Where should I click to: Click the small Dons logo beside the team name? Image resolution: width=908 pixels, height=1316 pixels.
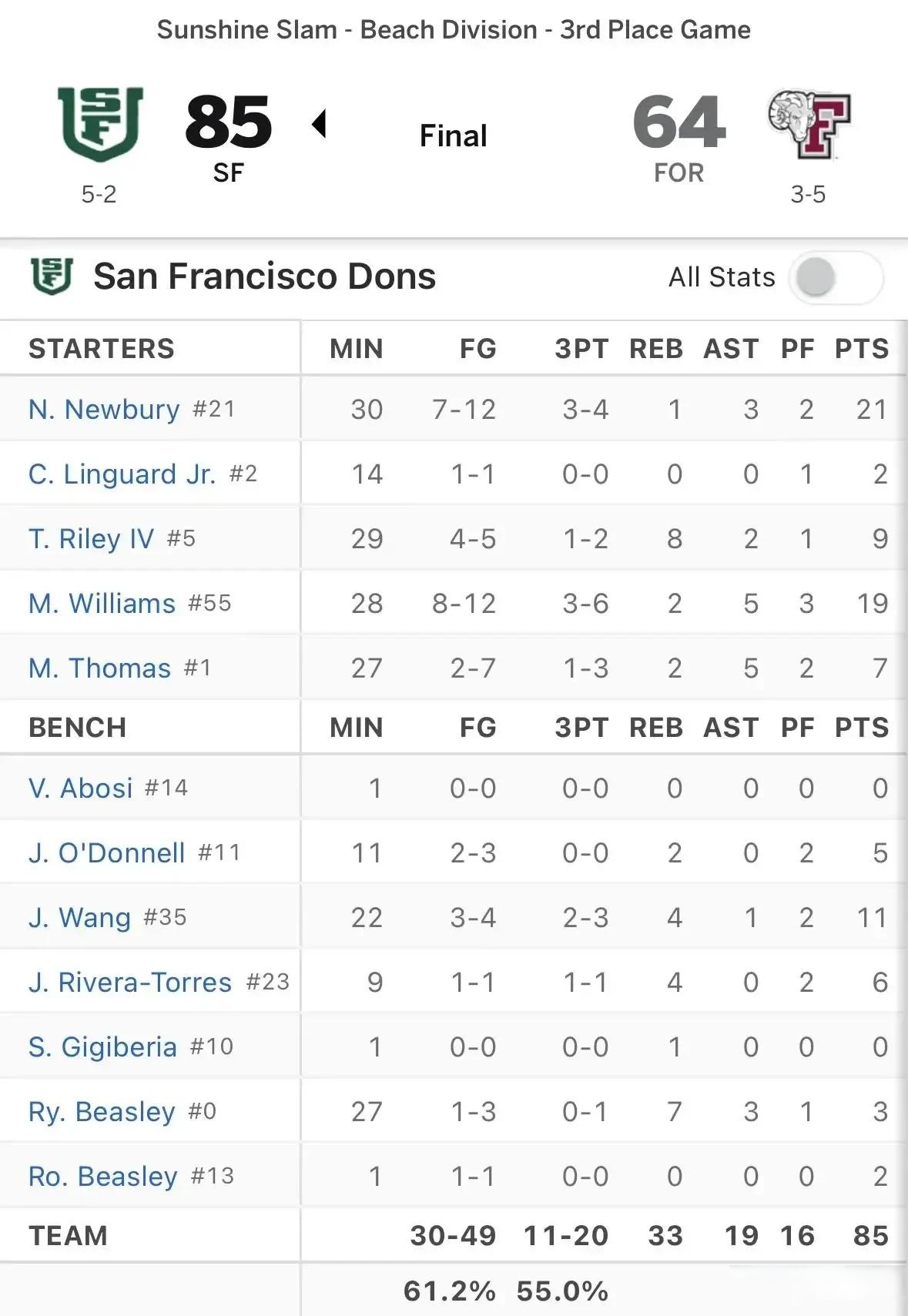pyautogui.click(x=52, y=276)
